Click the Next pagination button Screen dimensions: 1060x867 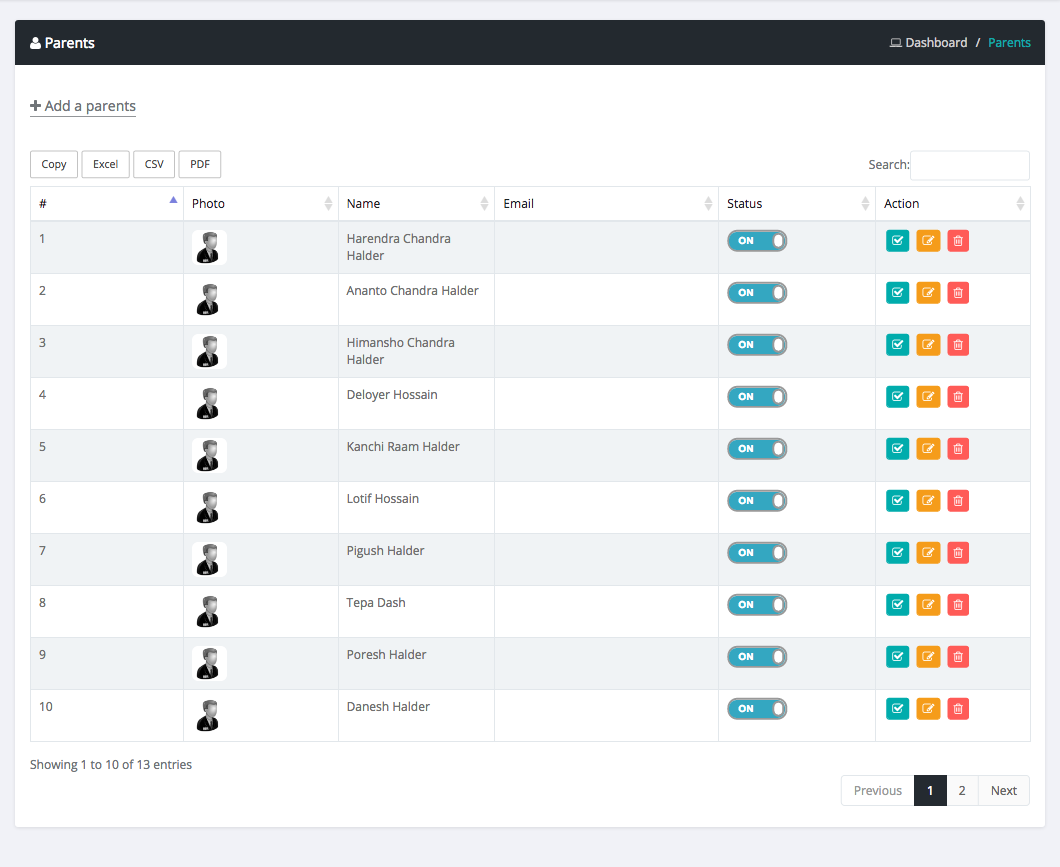click(1003, 791)
